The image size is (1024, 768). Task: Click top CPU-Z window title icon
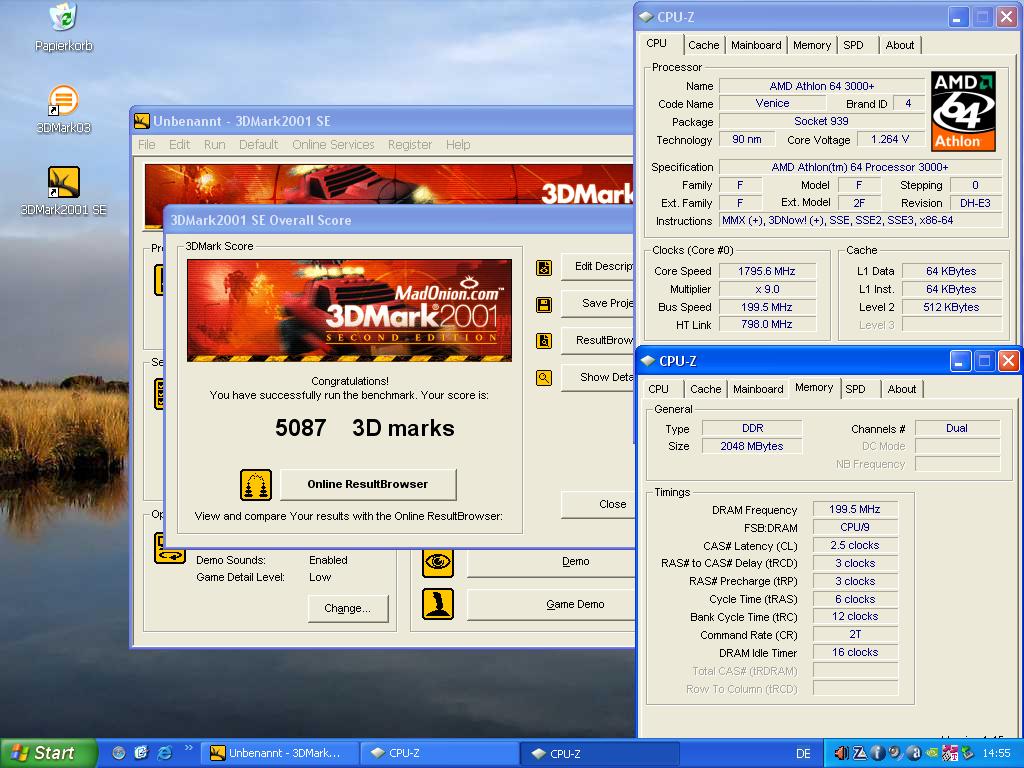pos(646,17)
